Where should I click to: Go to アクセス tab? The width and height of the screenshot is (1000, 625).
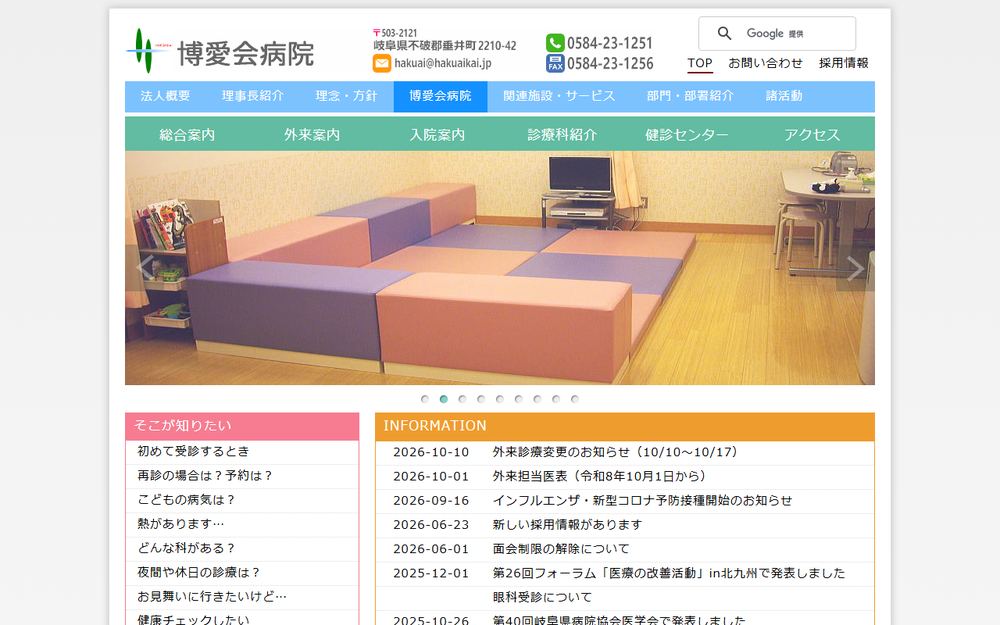[812, 135]
